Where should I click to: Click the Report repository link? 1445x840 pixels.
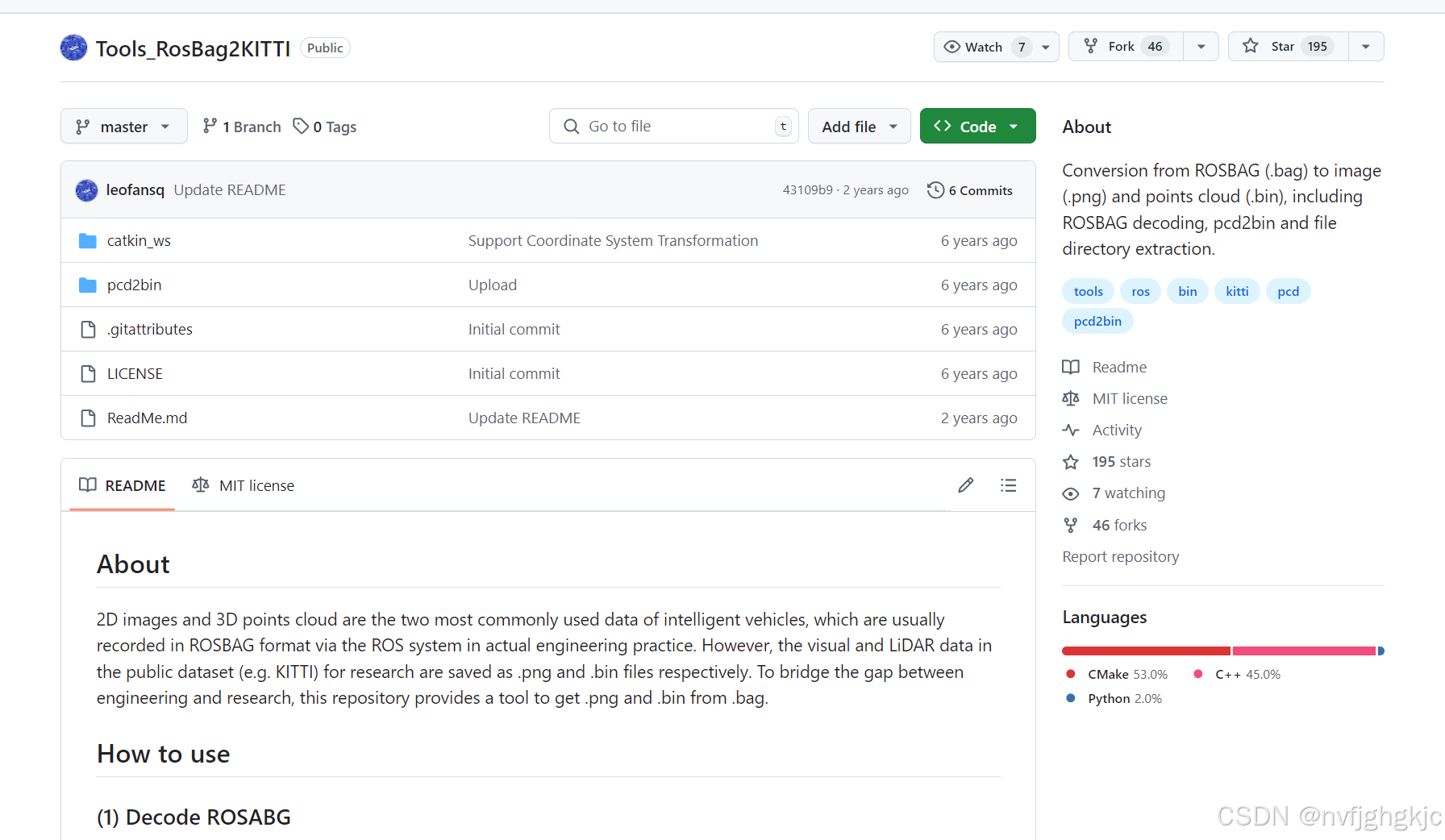(x=1120, y=557)
